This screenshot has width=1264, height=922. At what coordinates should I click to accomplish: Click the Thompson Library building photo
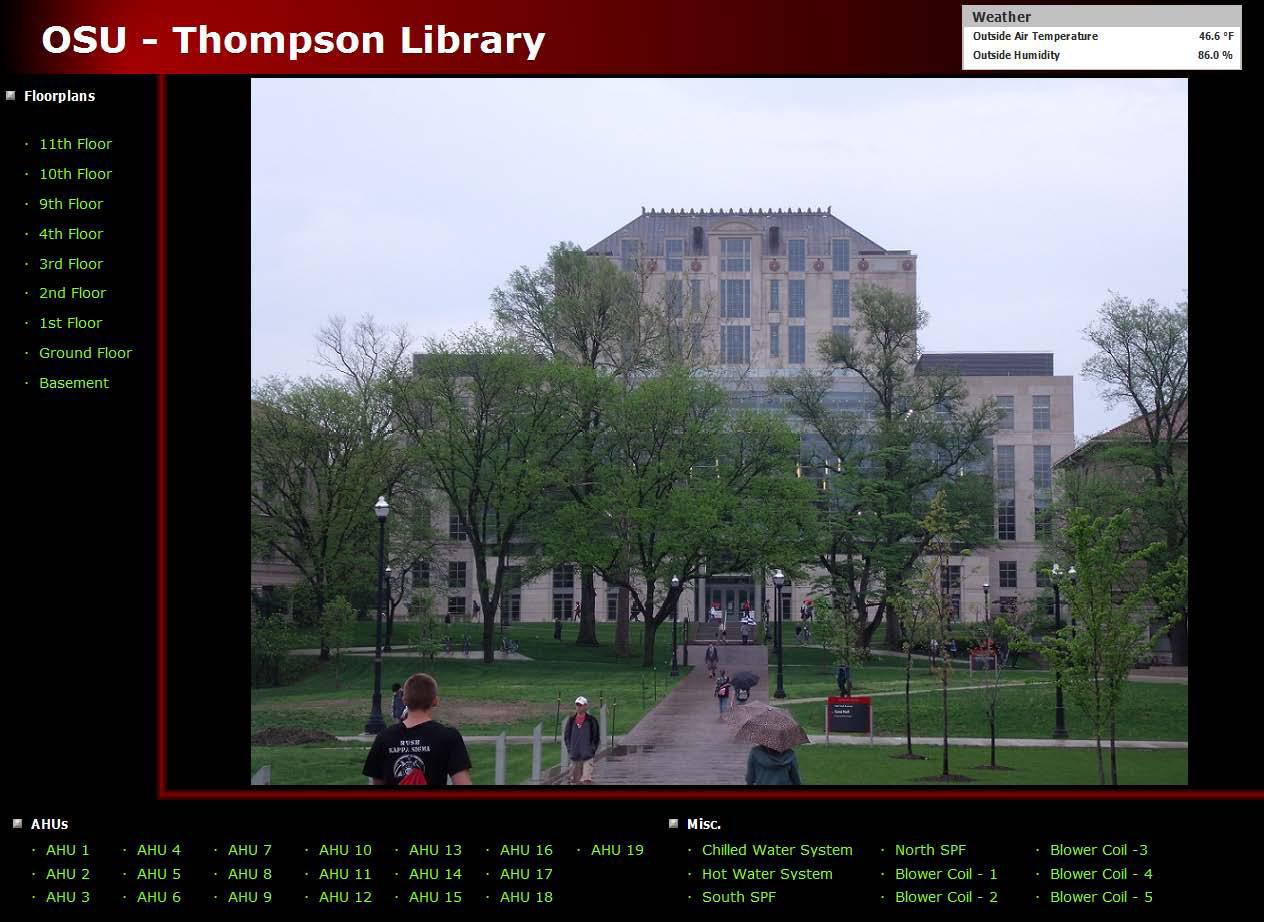(719, 431)
